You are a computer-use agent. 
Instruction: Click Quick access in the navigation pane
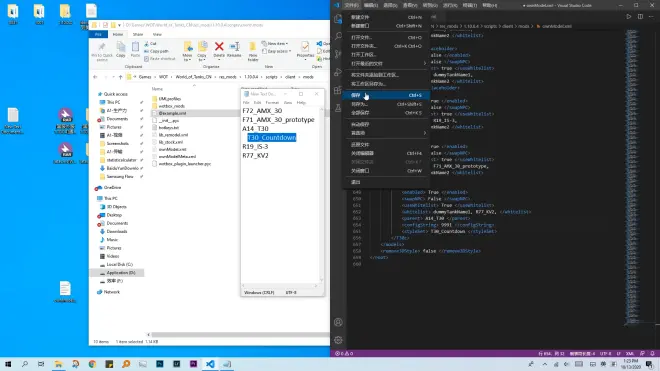pyautogui.click(x=116, y=94)
